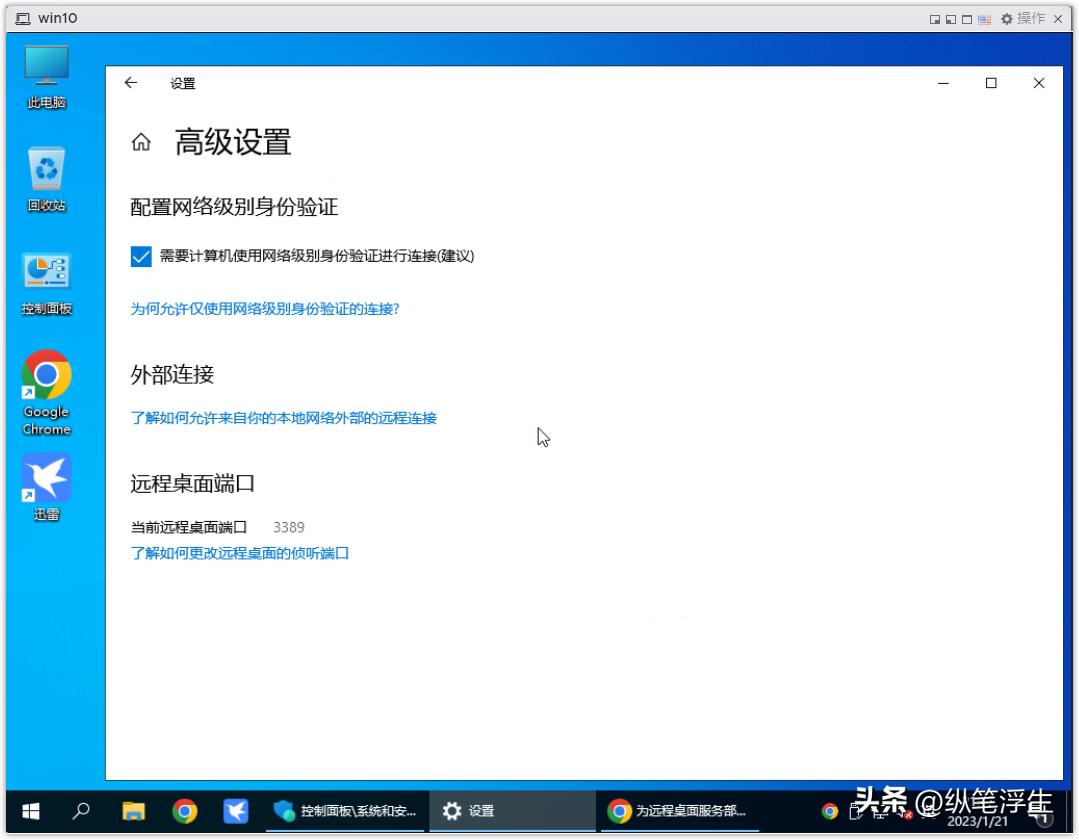Image resolution: width=1079 pixels, height=840 pixels.
Task: Open File Explorer from the taskbar
Action: (132, 812)
